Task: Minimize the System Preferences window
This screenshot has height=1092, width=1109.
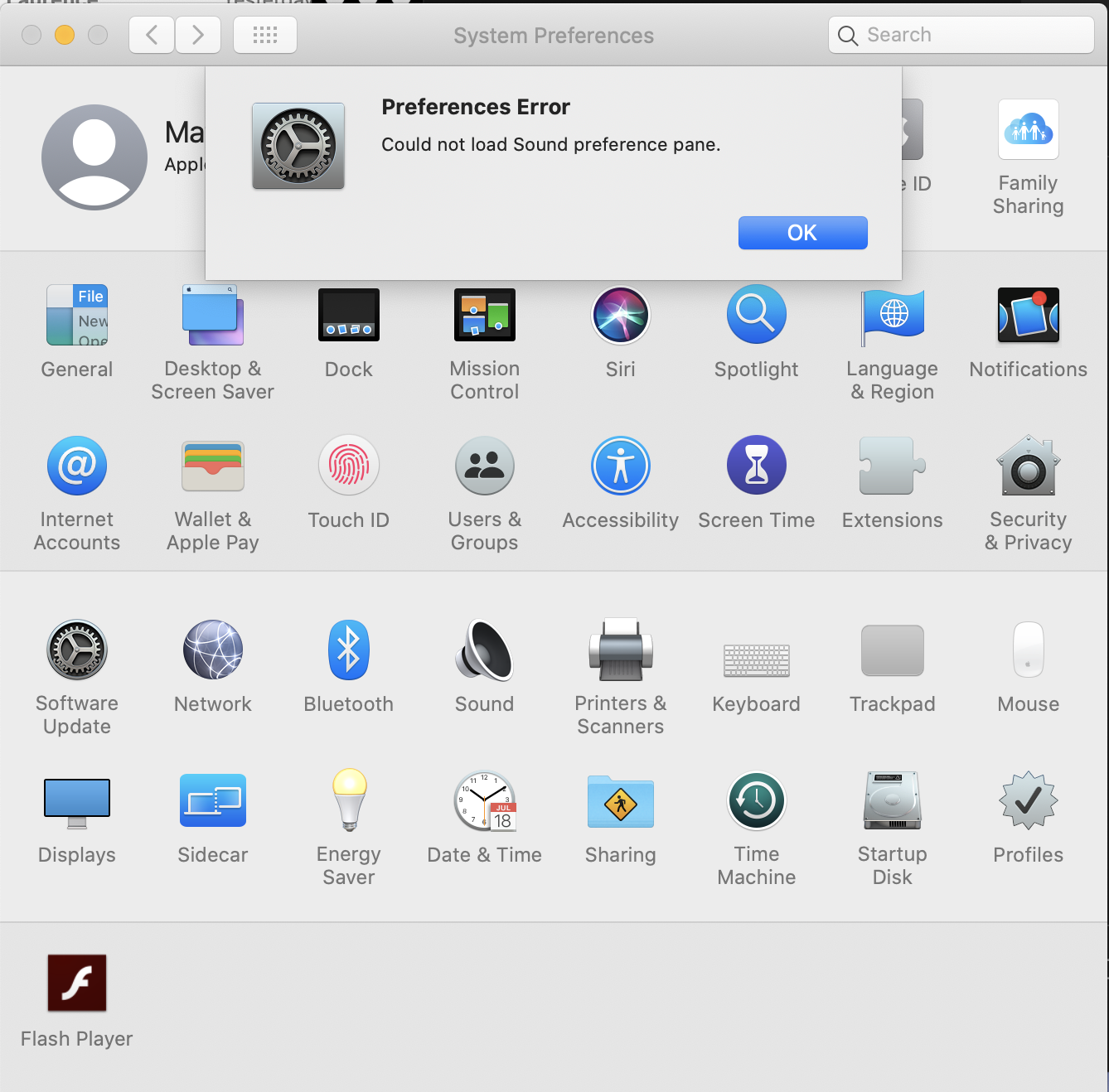Action: tap(65, 35)
